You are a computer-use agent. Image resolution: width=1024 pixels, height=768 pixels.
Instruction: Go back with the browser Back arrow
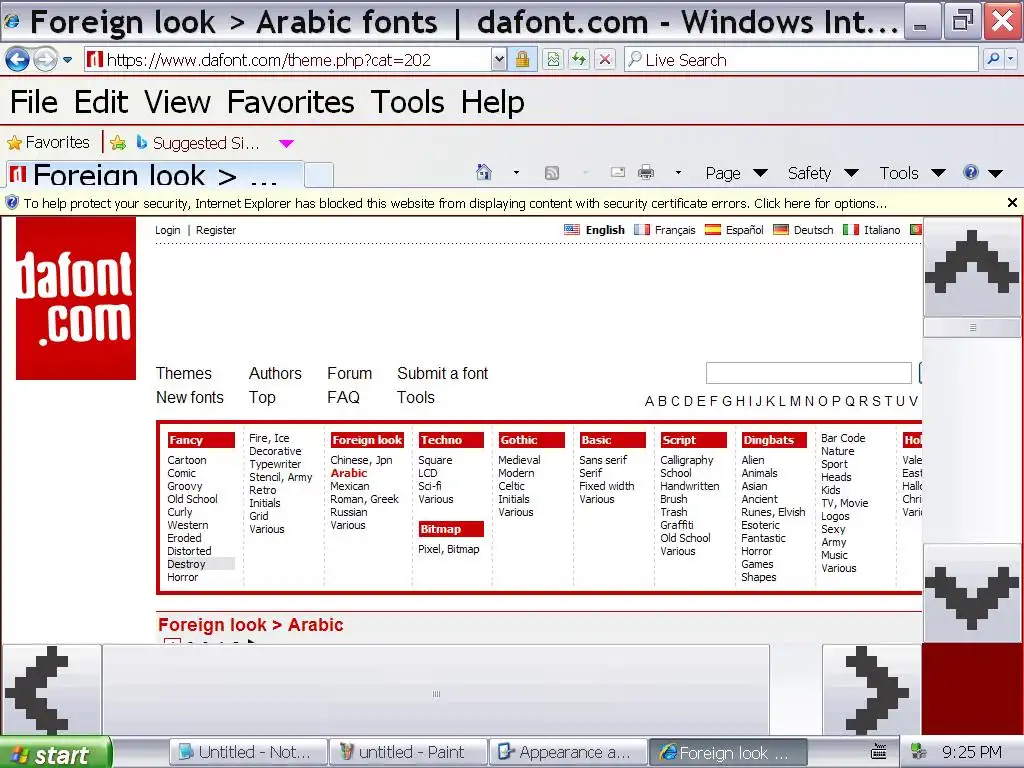click(18, 60)
